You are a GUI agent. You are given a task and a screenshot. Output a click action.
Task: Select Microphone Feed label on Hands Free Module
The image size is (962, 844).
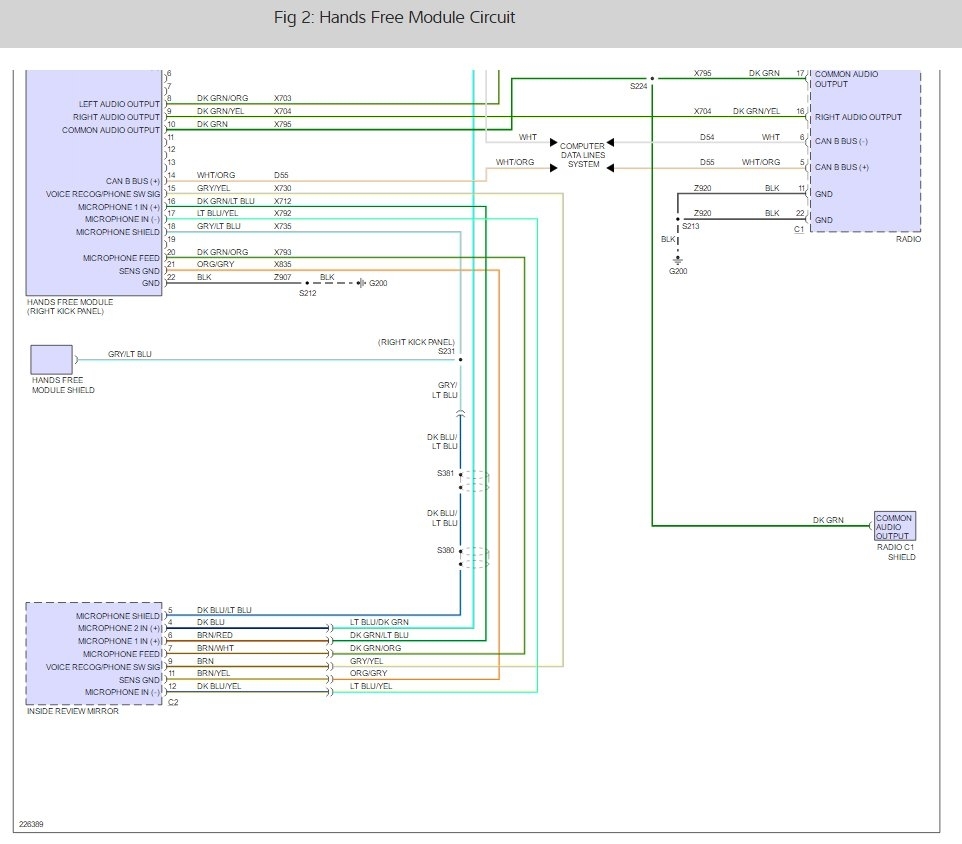(124, 258)
